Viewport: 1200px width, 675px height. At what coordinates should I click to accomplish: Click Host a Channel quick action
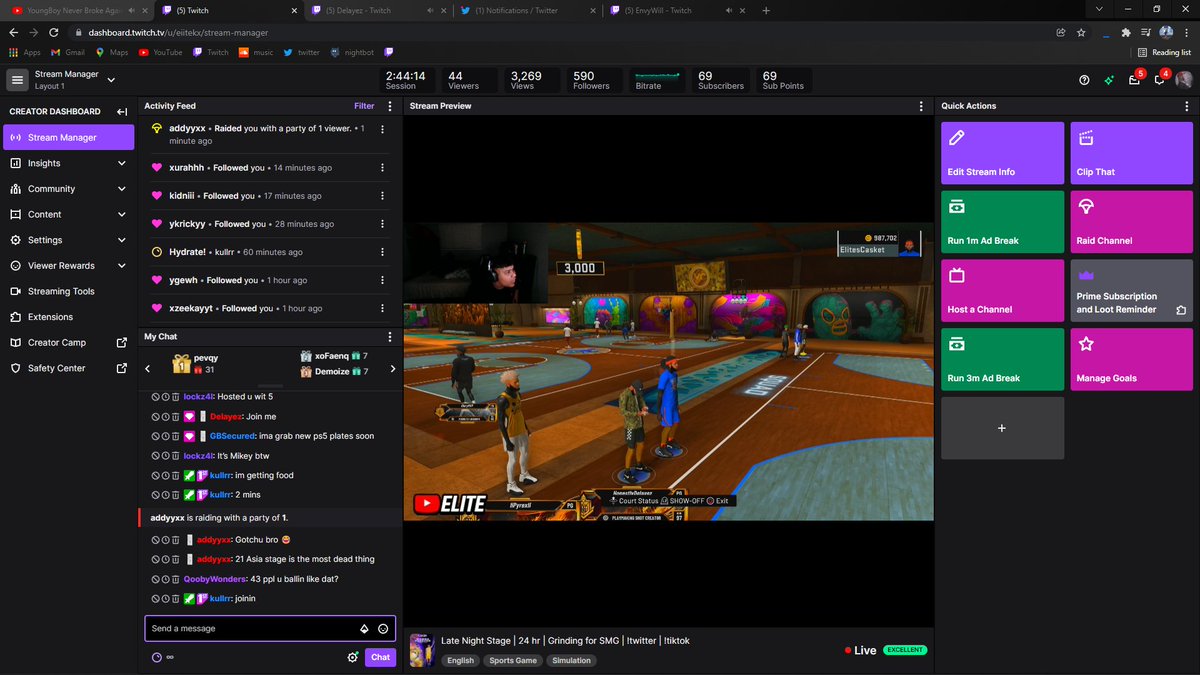(1002, 291)
